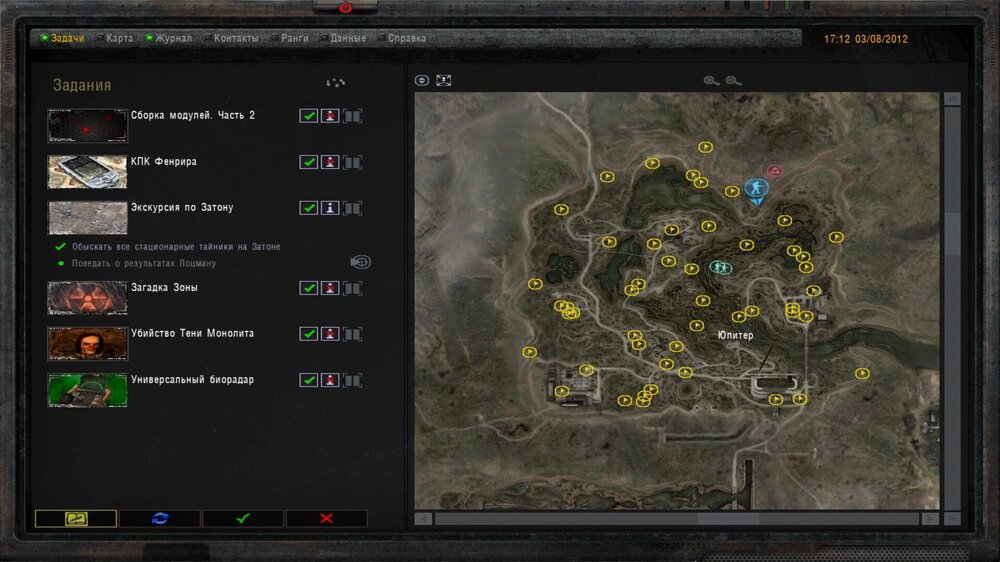Click the task title Универсальный биорадар
Screen dimensions: 1000x562
tap(193, 380)
